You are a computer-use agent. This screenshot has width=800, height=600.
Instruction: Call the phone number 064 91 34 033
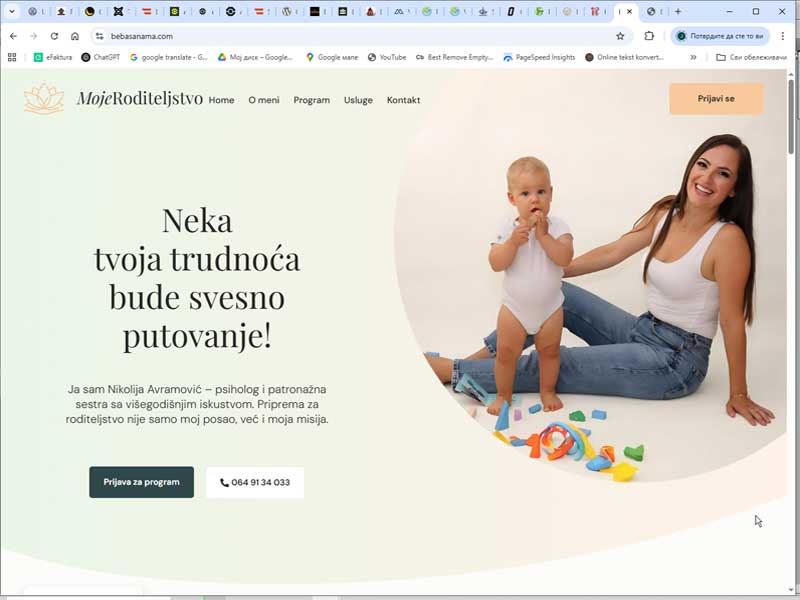pos(255,482)
